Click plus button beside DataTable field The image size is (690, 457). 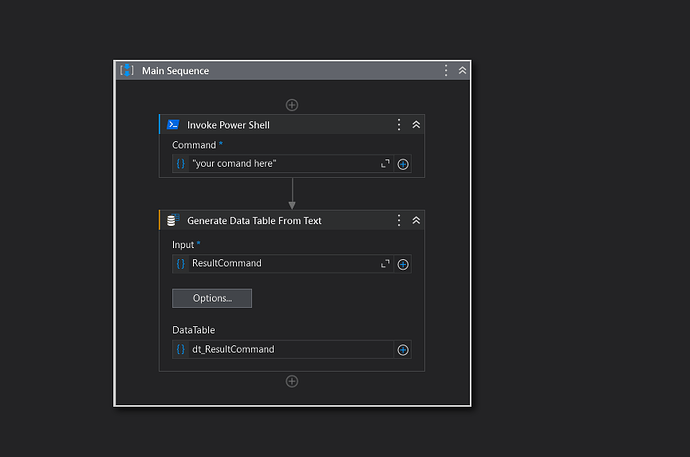(x=403, y=350)
